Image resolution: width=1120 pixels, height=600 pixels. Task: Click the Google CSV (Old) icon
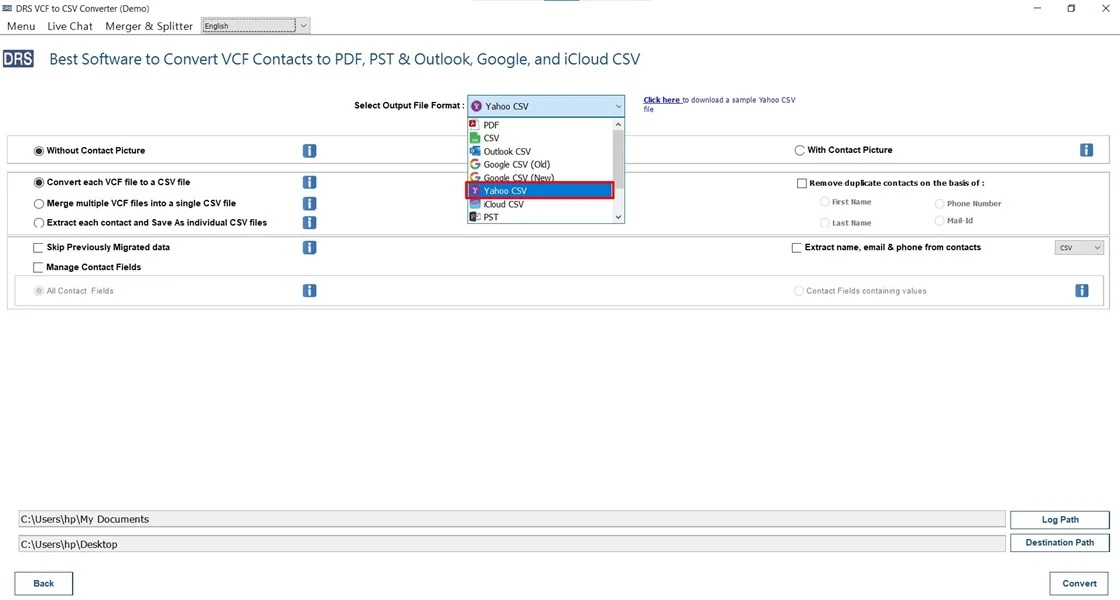[x=474, y=164]
